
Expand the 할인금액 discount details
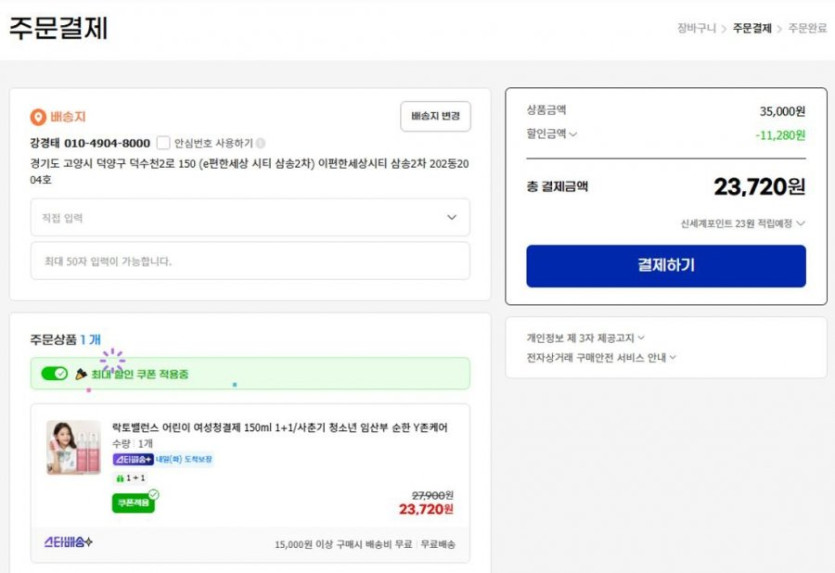point(552,133)
